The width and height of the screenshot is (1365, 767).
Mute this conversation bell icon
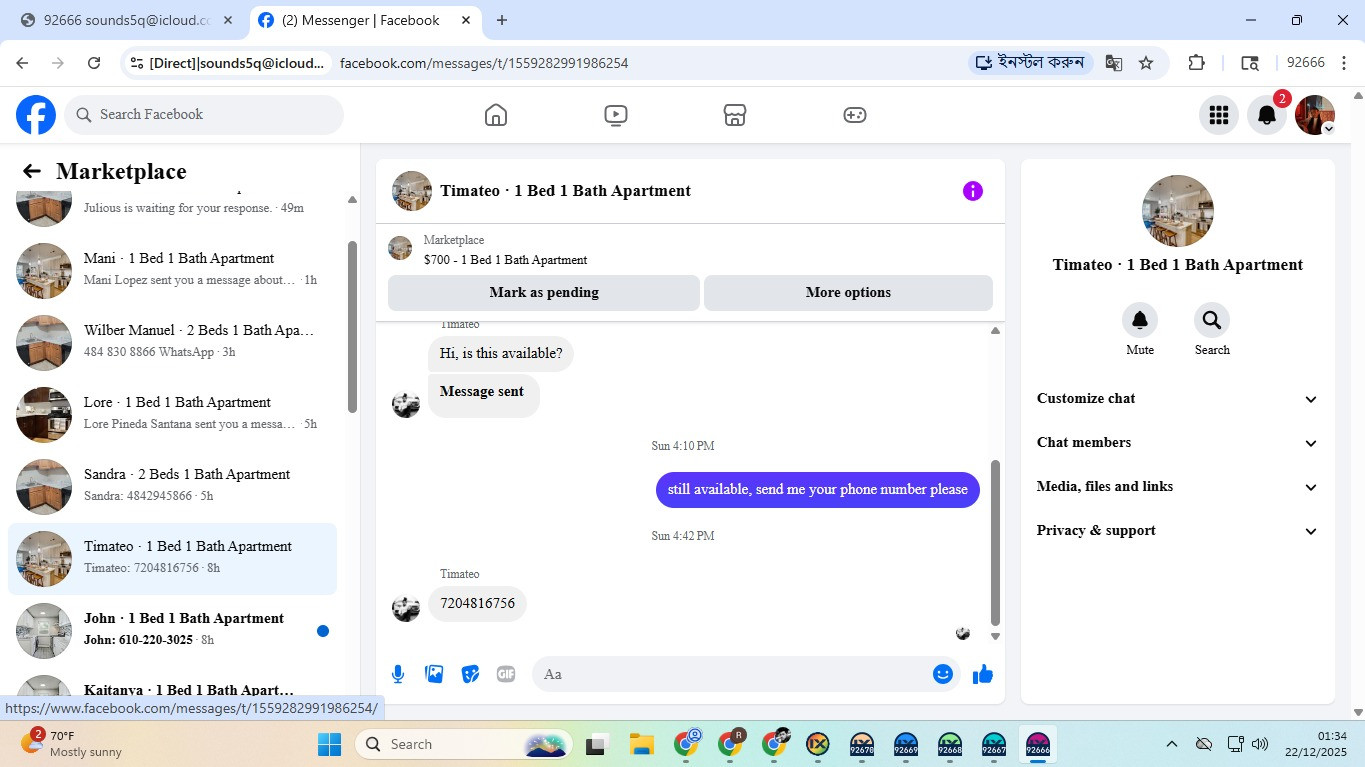(1139, 320)
